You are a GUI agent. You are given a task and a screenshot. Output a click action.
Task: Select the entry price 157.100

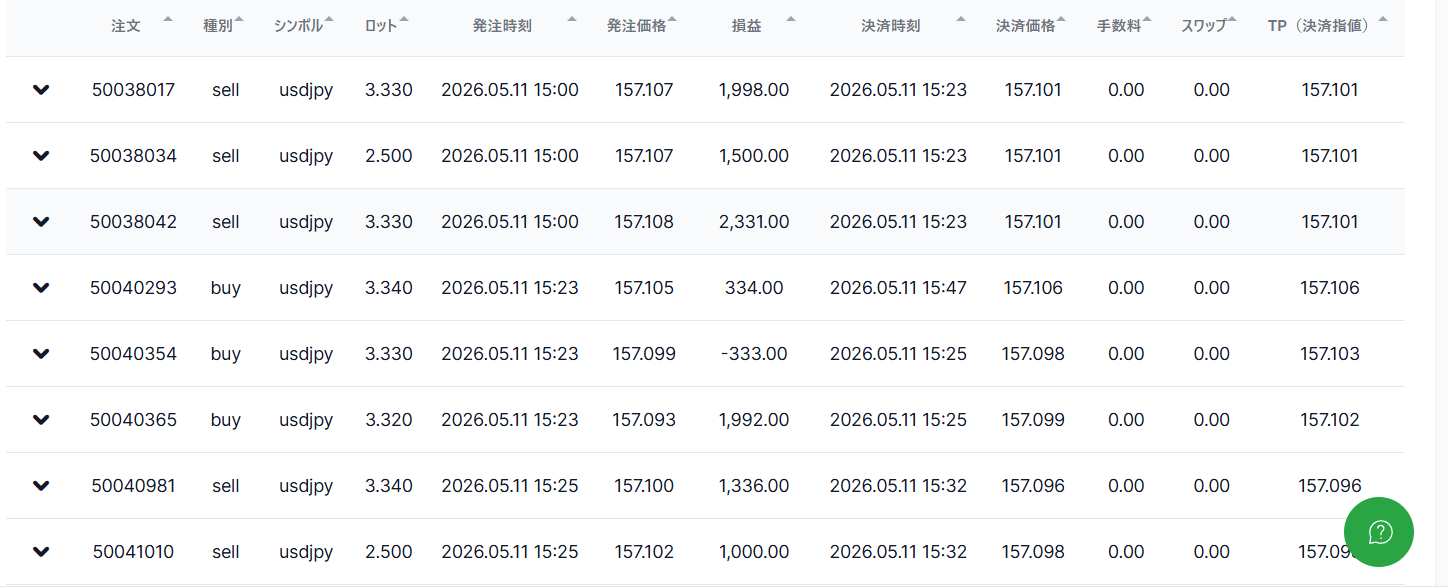[644, 486]
